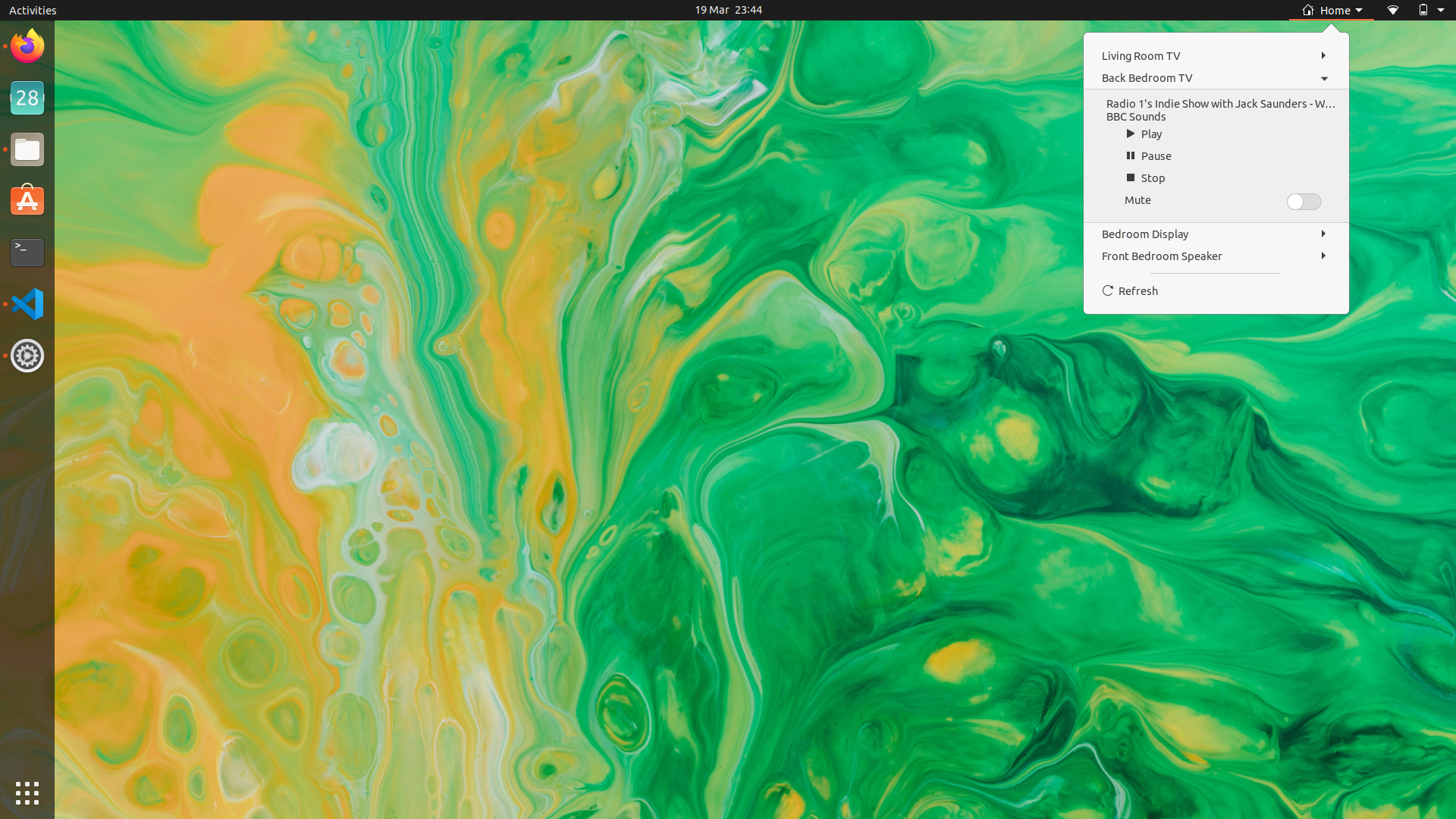Expand Bedroom Display submenu arrow
1456x819 pixels.
(1323, 234)
